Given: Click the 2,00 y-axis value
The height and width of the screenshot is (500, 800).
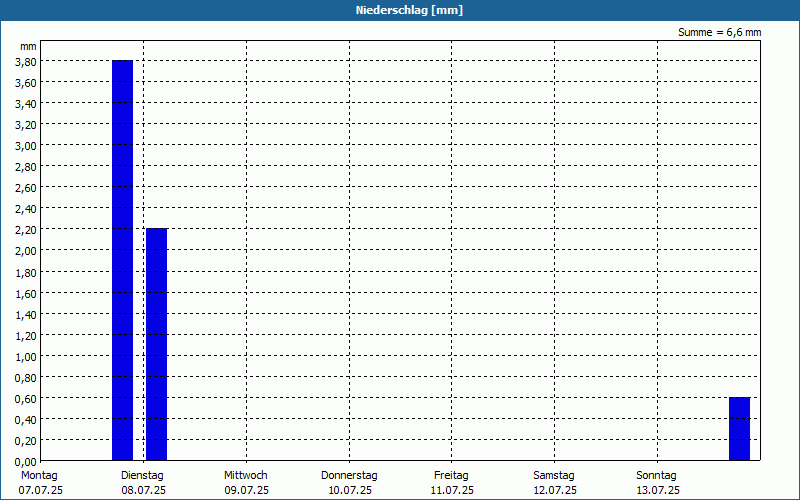Looking at the screenshot, I should 26,251.
